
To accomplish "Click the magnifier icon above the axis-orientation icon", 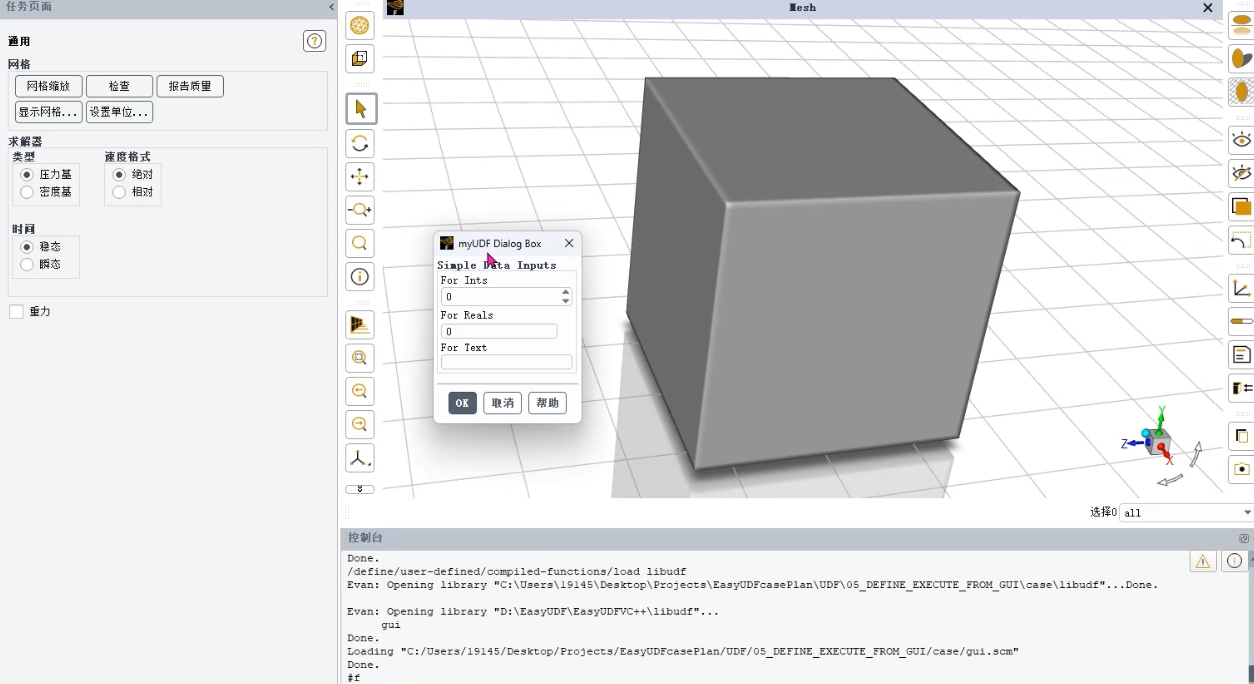I will click(360, 424).
